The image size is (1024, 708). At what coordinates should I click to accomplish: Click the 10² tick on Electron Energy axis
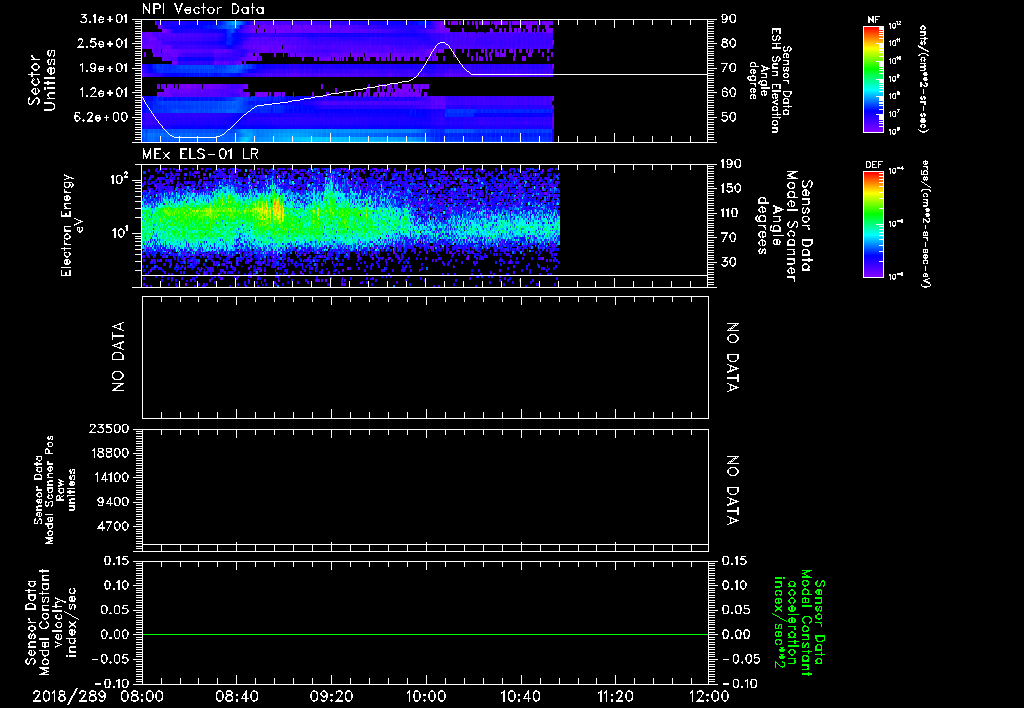point(122,180)
